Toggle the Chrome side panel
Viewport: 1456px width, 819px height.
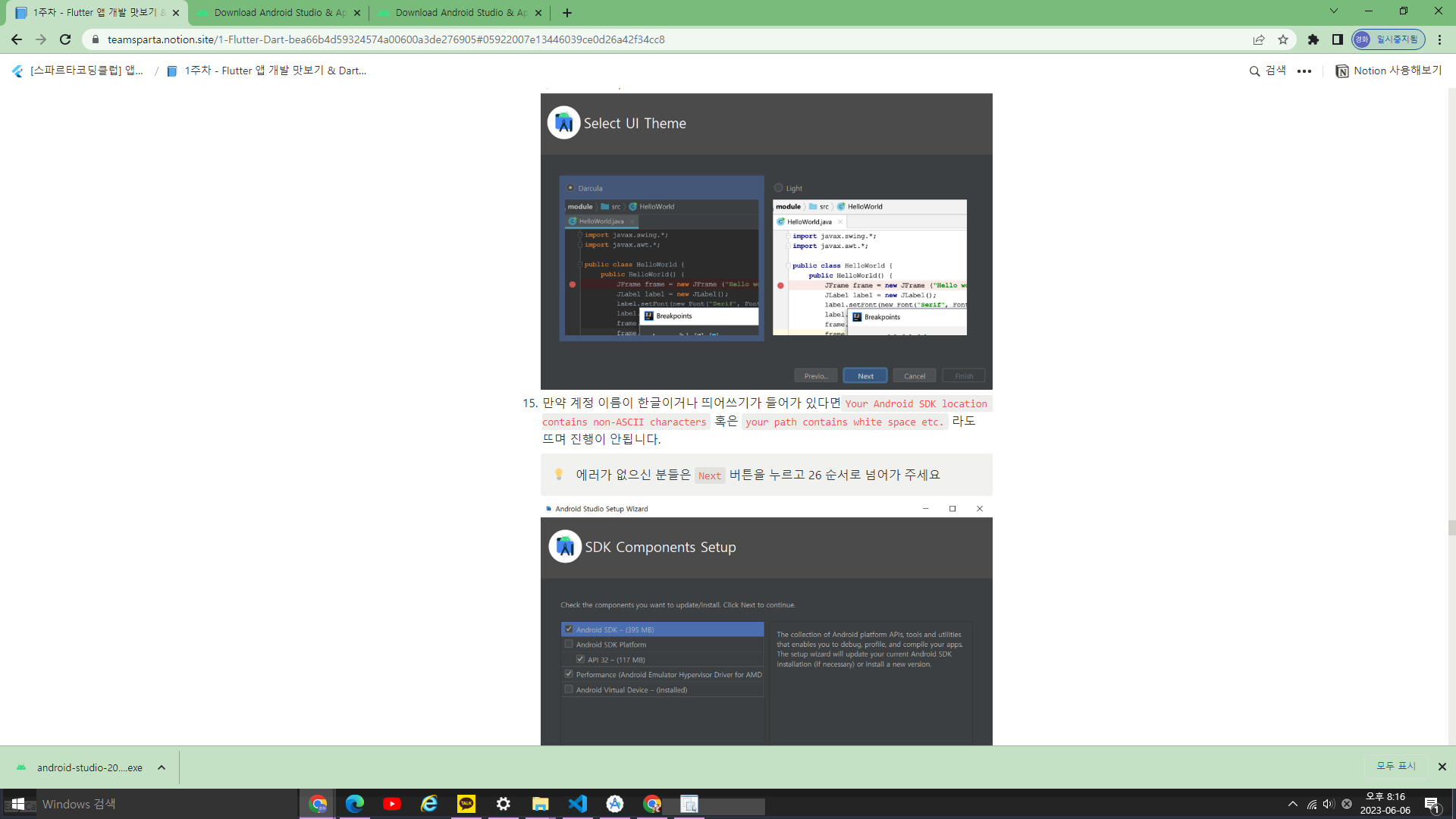click(1338, 39)
